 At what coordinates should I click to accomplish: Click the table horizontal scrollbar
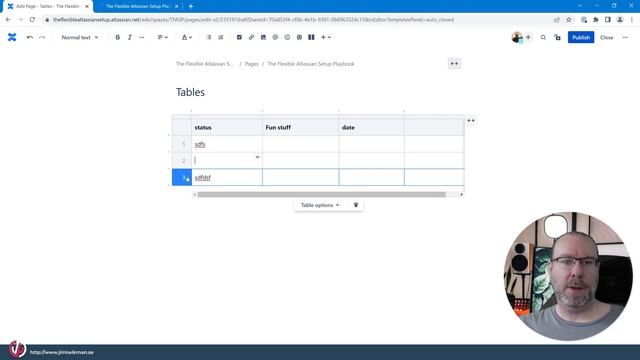(x=322, y=194)
